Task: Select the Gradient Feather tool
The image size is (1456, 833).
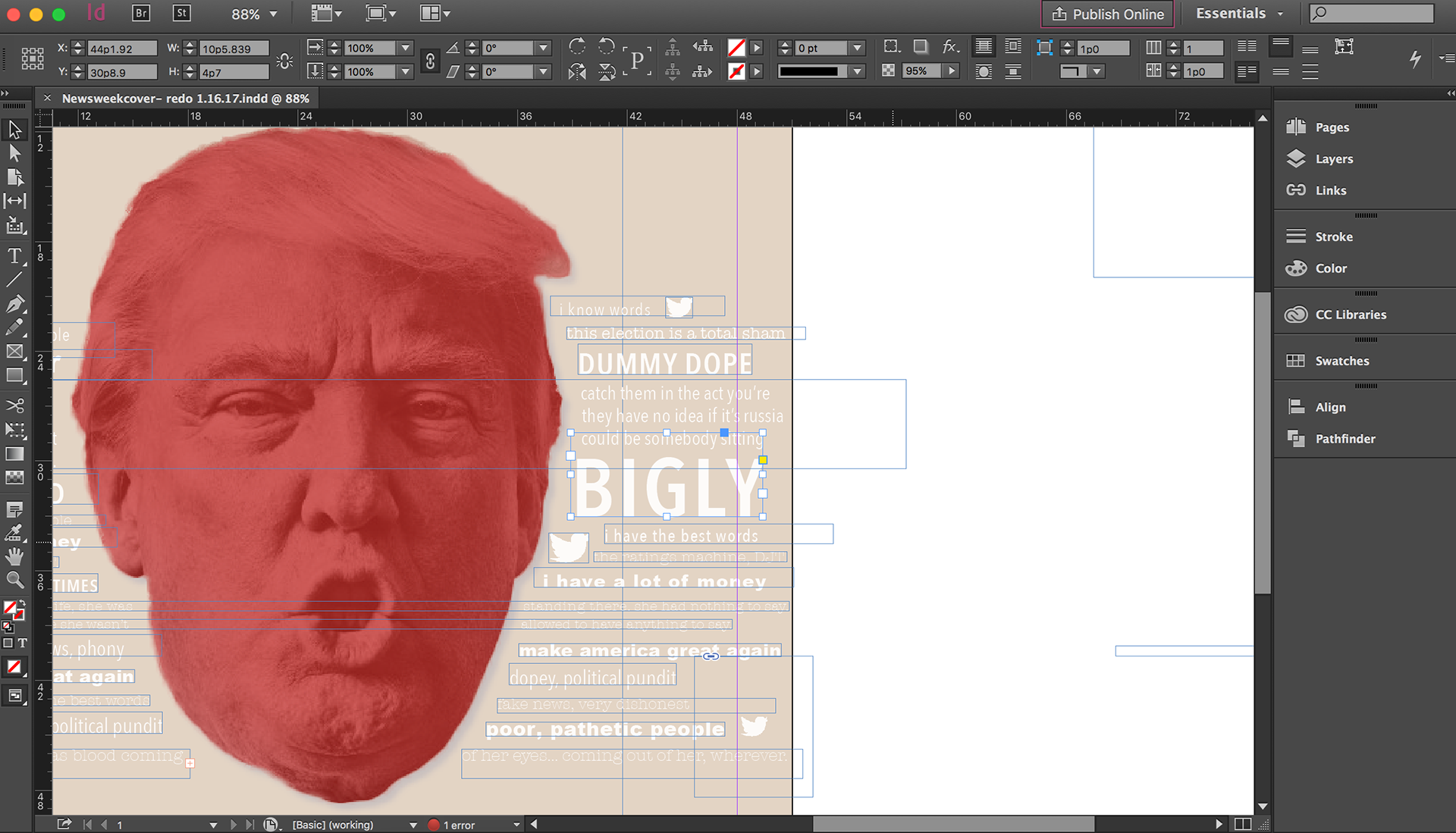Action: click(x=14, y=478)
